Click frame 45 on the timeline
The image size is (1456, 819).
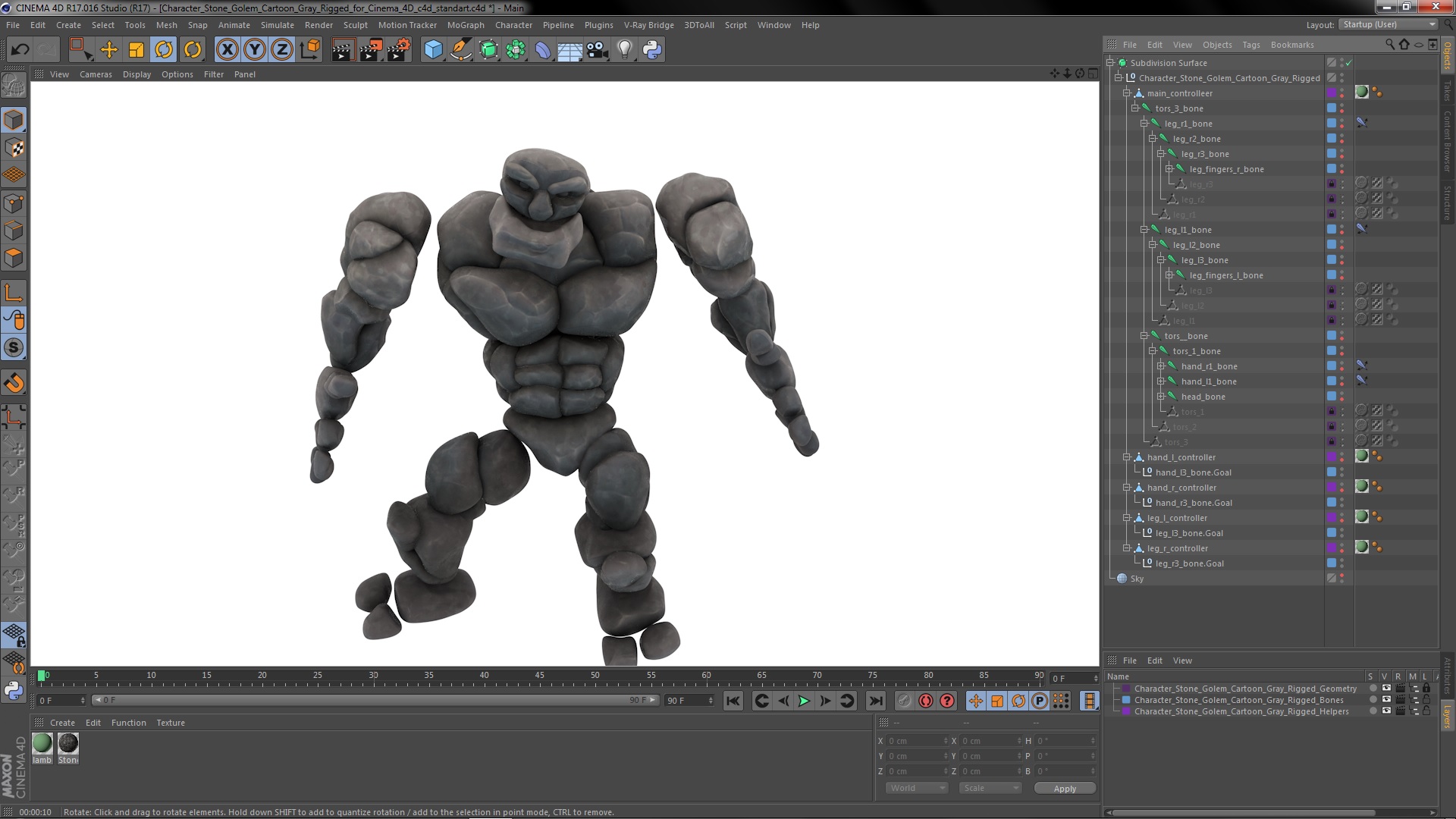tap(540, 675)
